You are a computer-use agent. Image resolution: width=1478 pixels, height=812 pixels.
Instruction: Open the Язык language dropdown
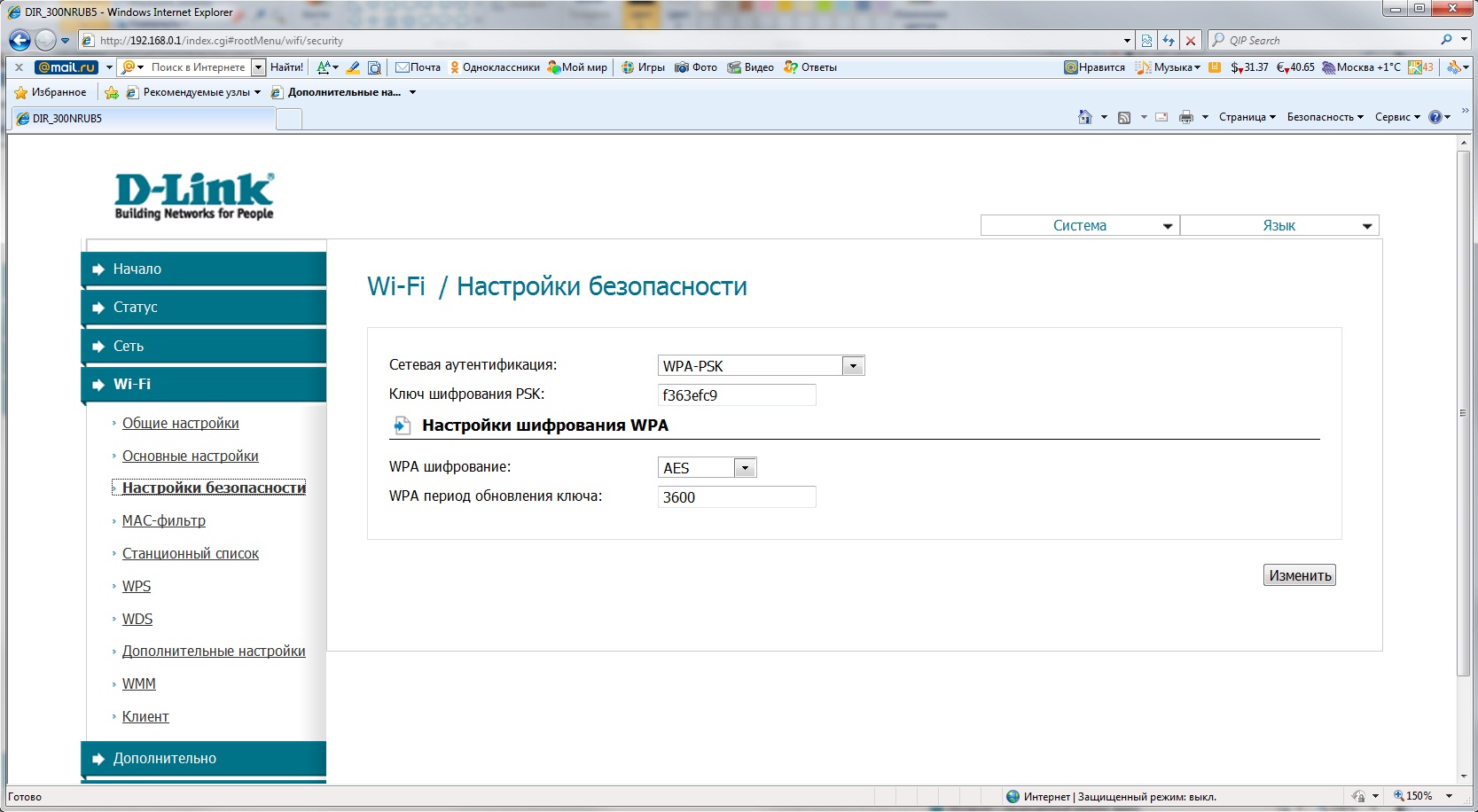[1279, 226]
